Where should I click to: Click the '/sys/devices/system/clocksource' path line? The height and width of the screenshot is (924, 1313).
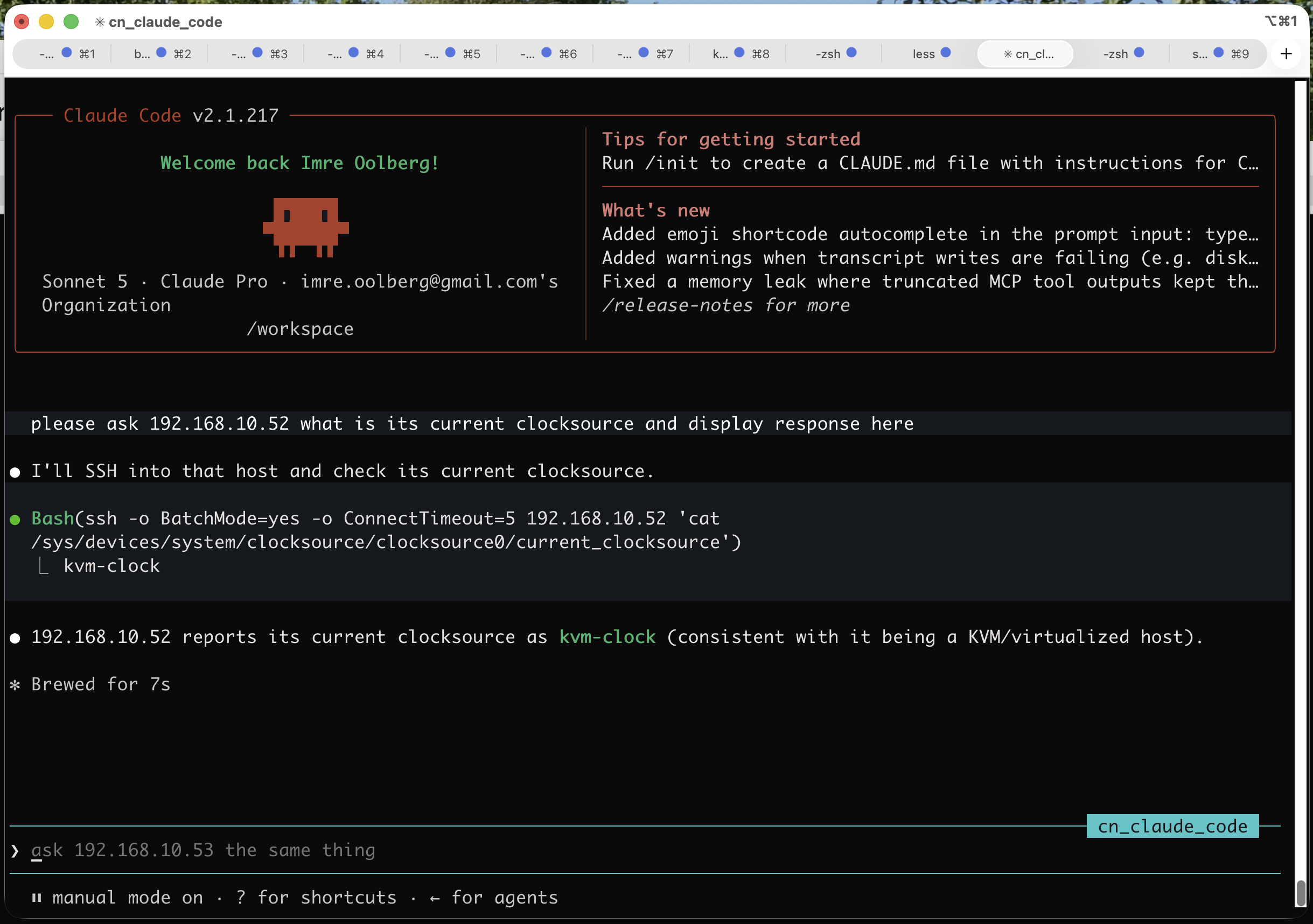pyautogui.click(x=386, y=542)
